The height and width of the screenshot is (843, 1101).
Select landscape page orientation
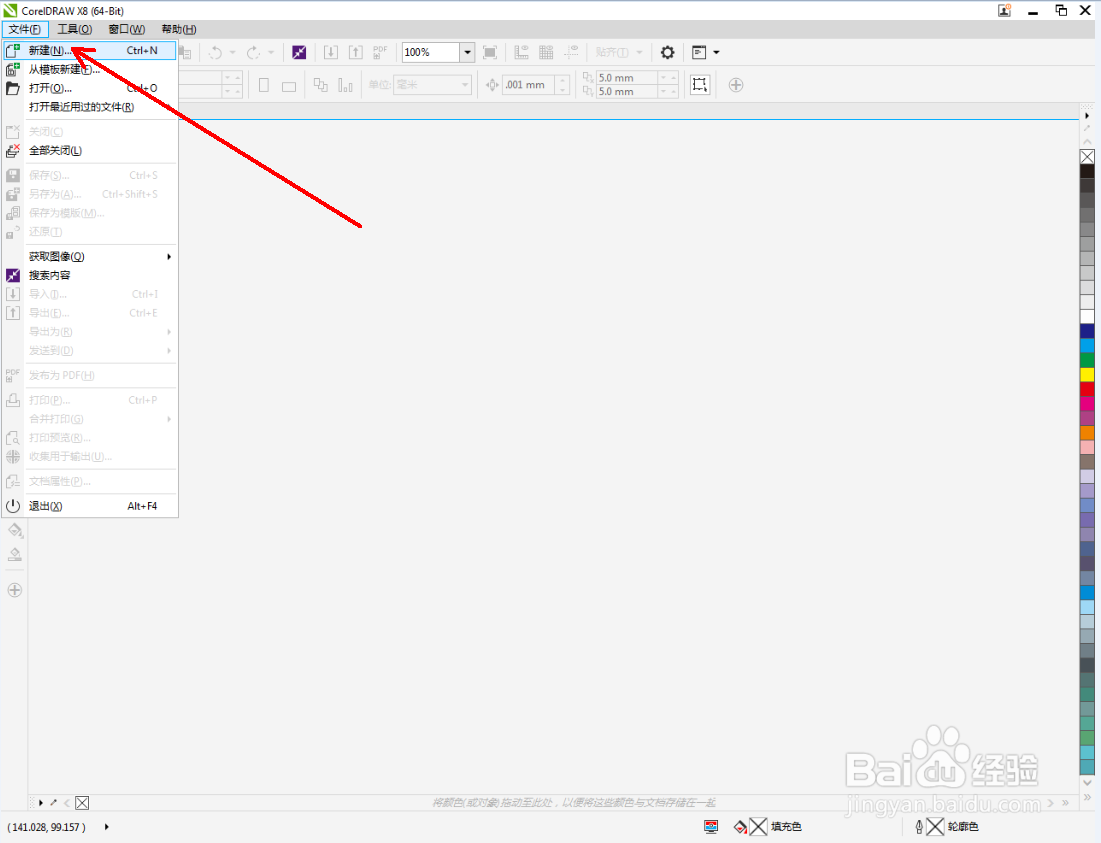289,86
